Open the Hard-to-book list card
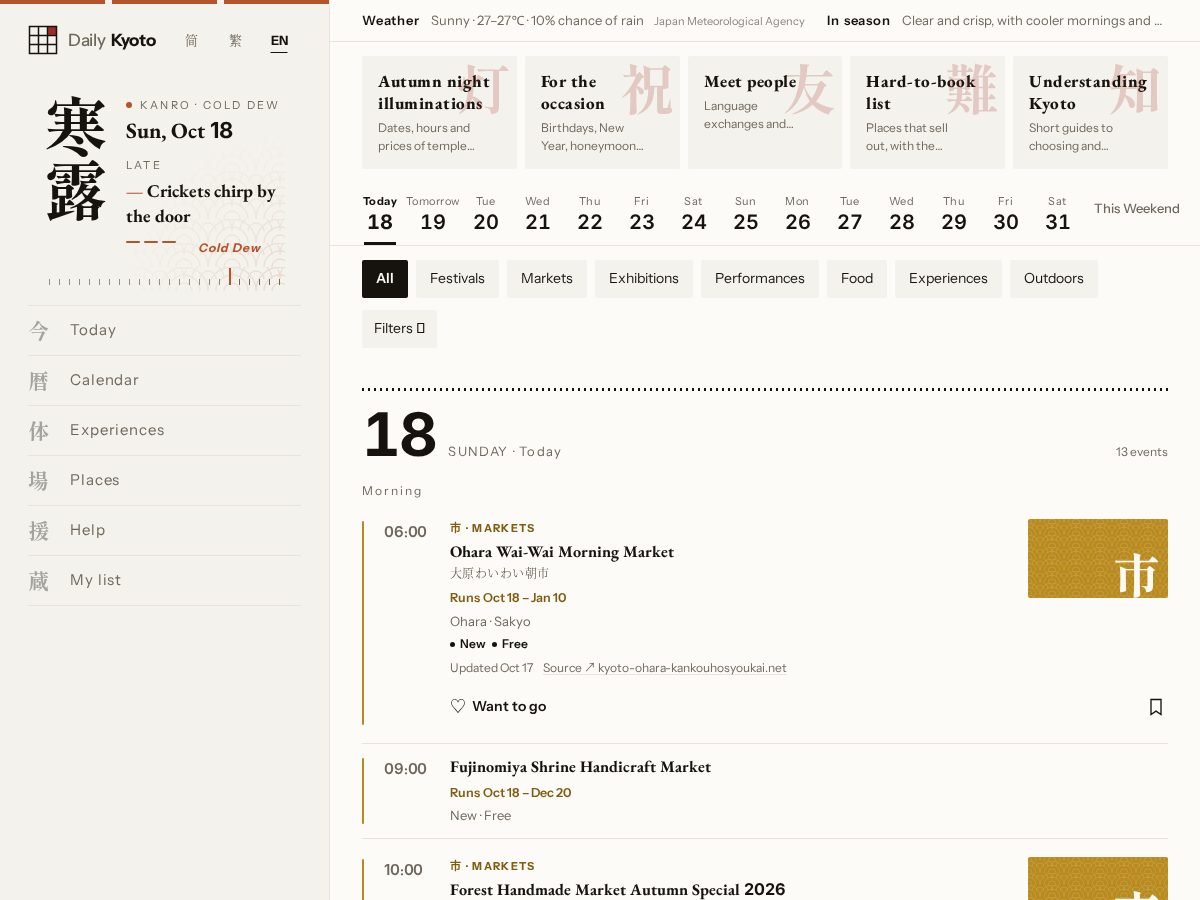1200x900 pixels. tap(927, 112)
